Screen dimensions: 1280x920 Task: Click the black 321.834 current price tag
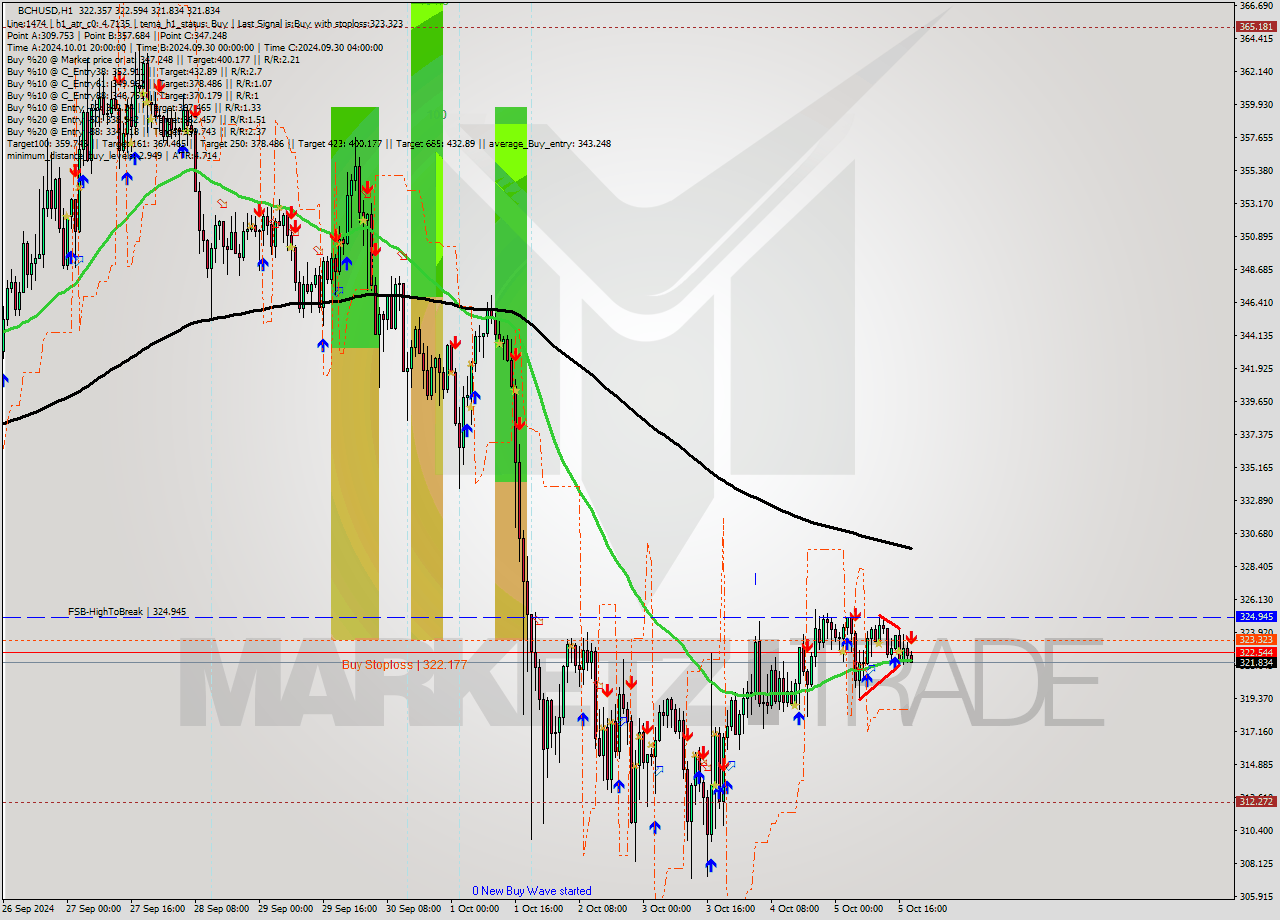1257,662
